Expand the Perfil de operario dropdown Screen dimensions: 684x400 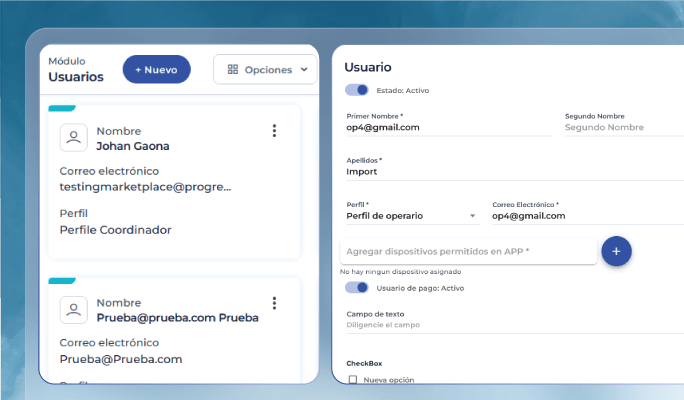coord(413,215)
